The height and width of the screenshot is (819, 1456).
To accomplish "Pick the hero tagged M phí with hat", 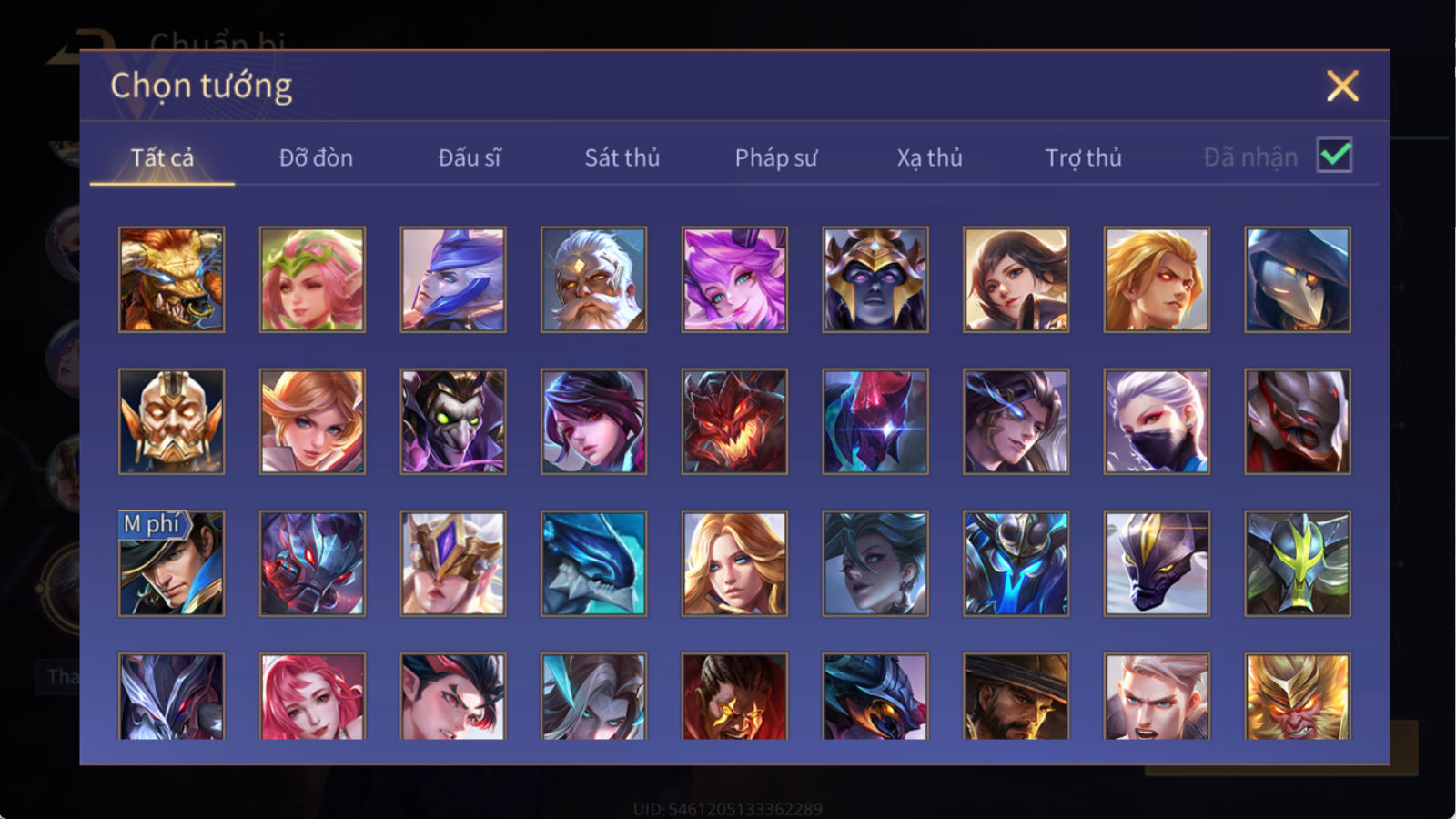I will click(x=171, y=563).
